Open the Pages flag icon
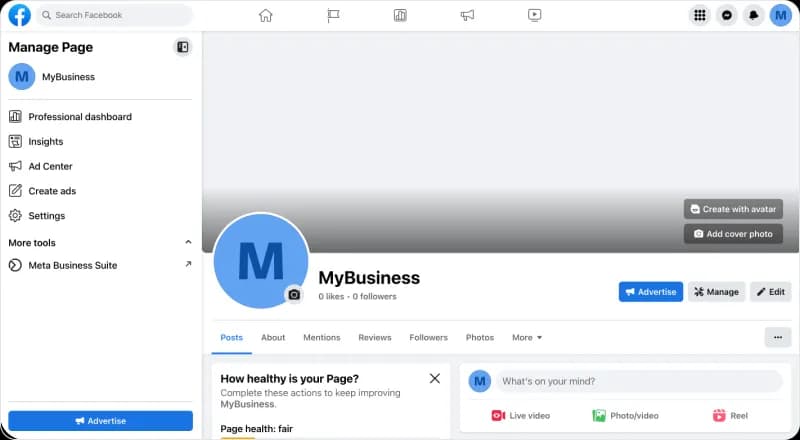 point(333,15)
